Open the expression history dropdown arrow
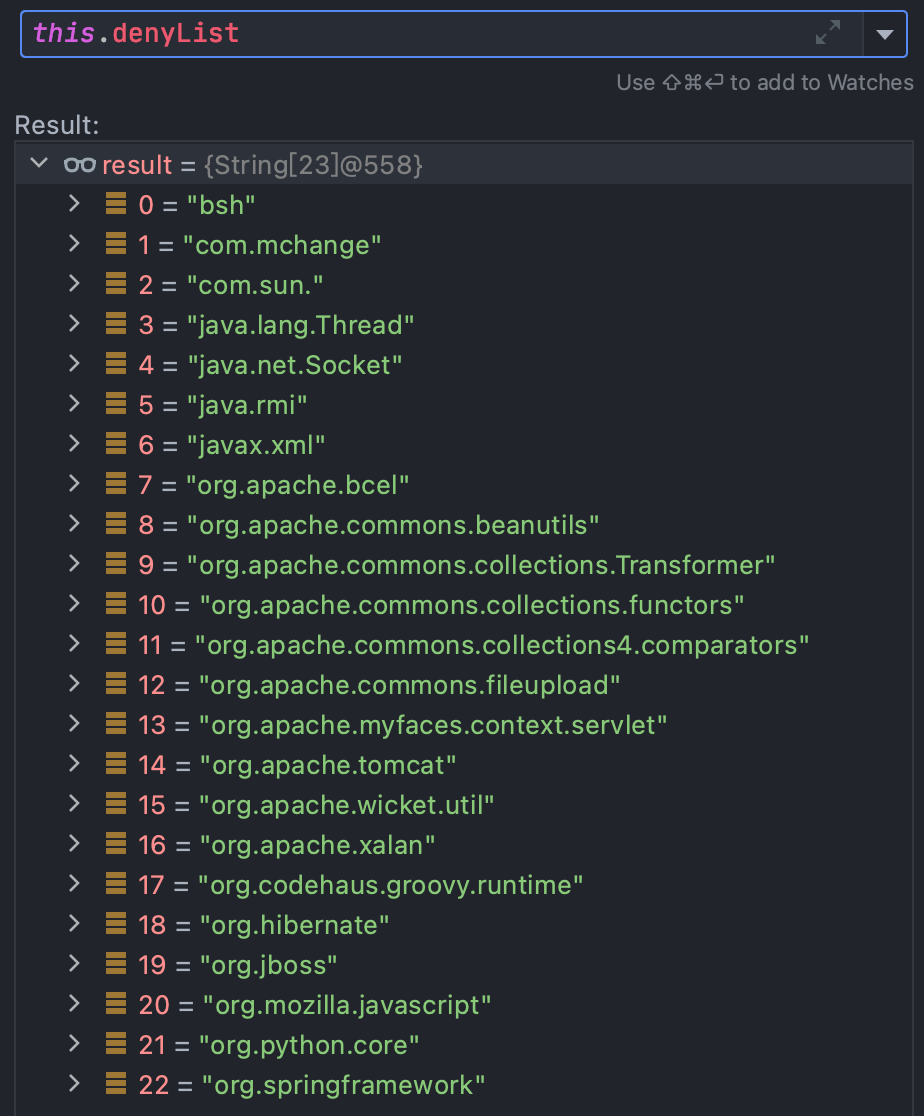Screen dimensions: 924x1116 [884, 34]
